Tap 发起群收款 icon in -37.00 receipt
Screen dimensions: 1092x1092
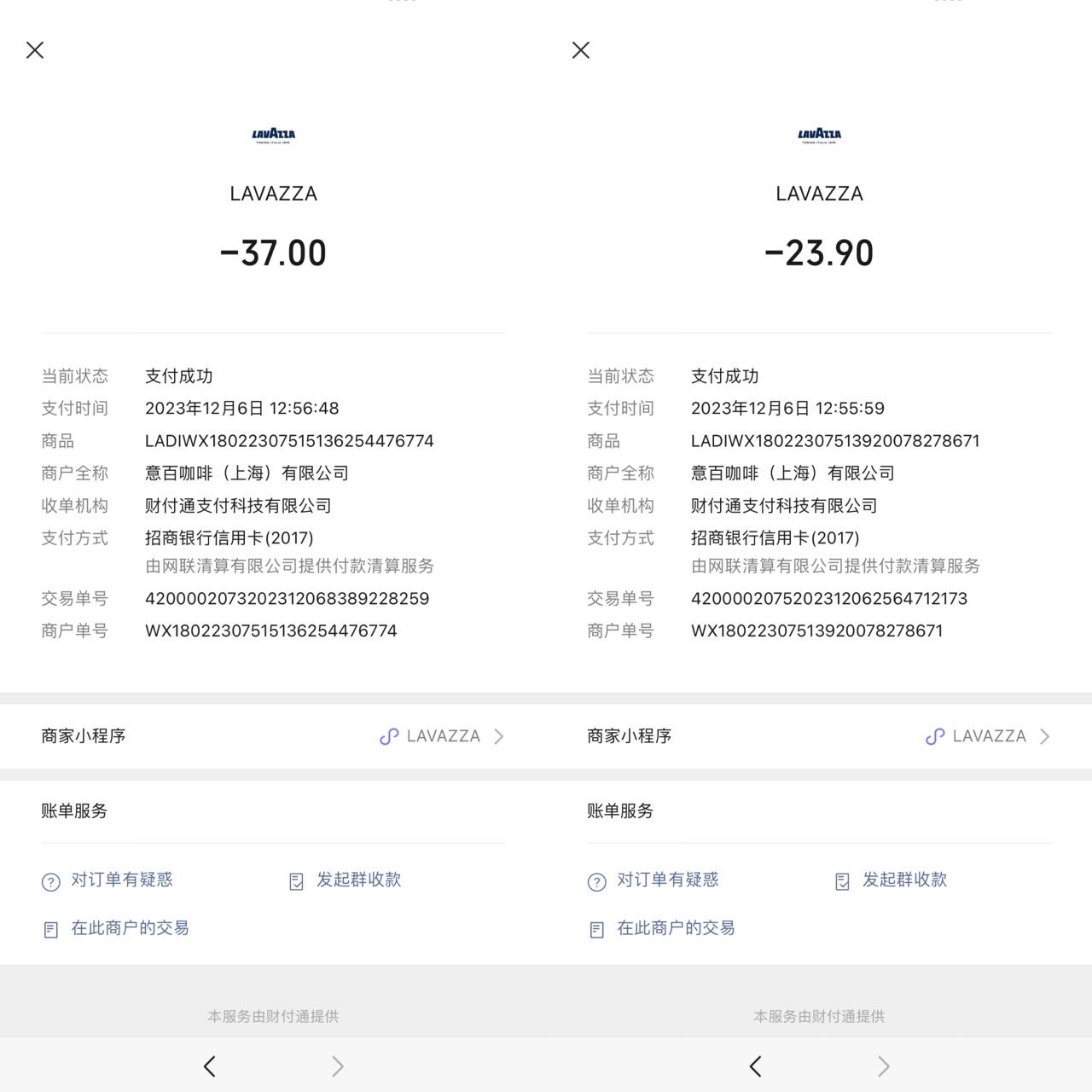pos(296,882)
